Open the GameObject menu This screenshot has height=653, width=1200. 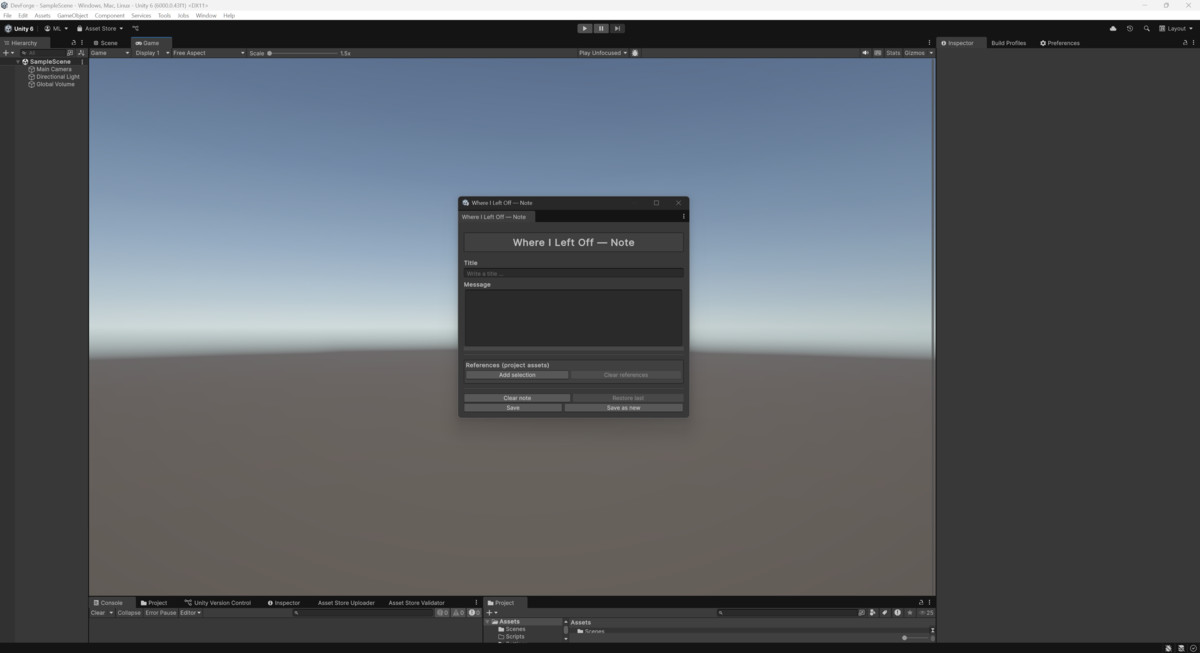[73, 15]
